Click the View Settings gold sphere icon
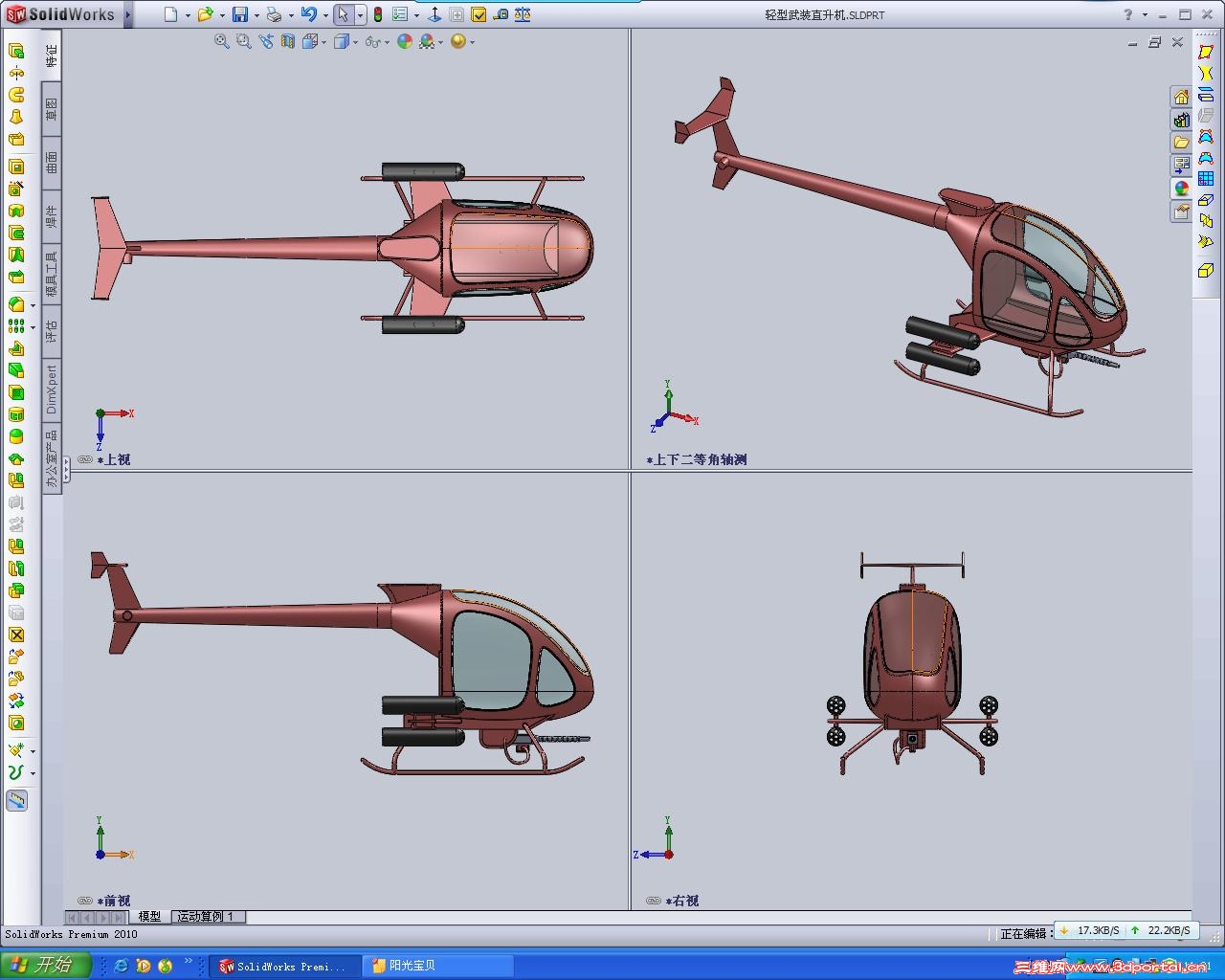This screenshot has height=980, width=1225. (458, 41)
